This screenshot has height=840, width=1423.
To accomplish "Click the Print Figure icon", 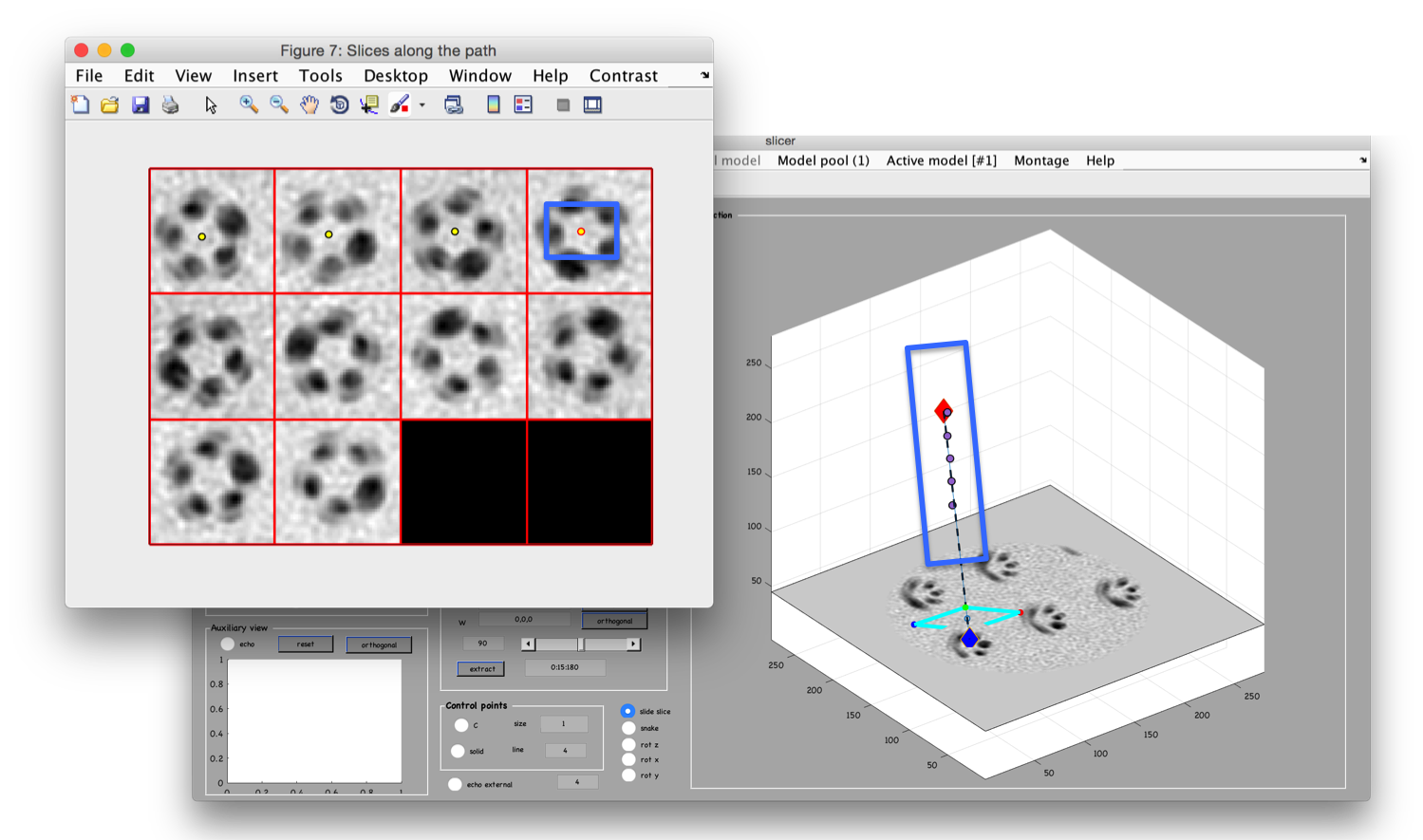I will pyautogui.click(x=171, y=104).
